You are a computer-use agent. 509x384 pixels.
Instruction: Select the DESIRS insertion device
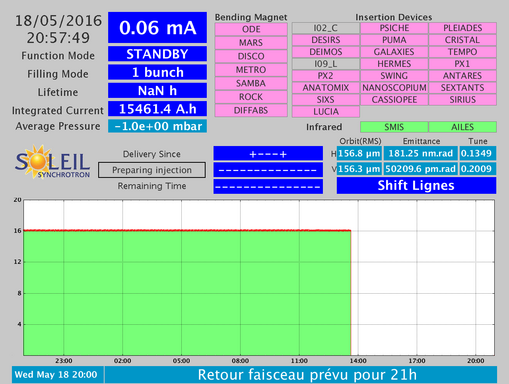326,40
